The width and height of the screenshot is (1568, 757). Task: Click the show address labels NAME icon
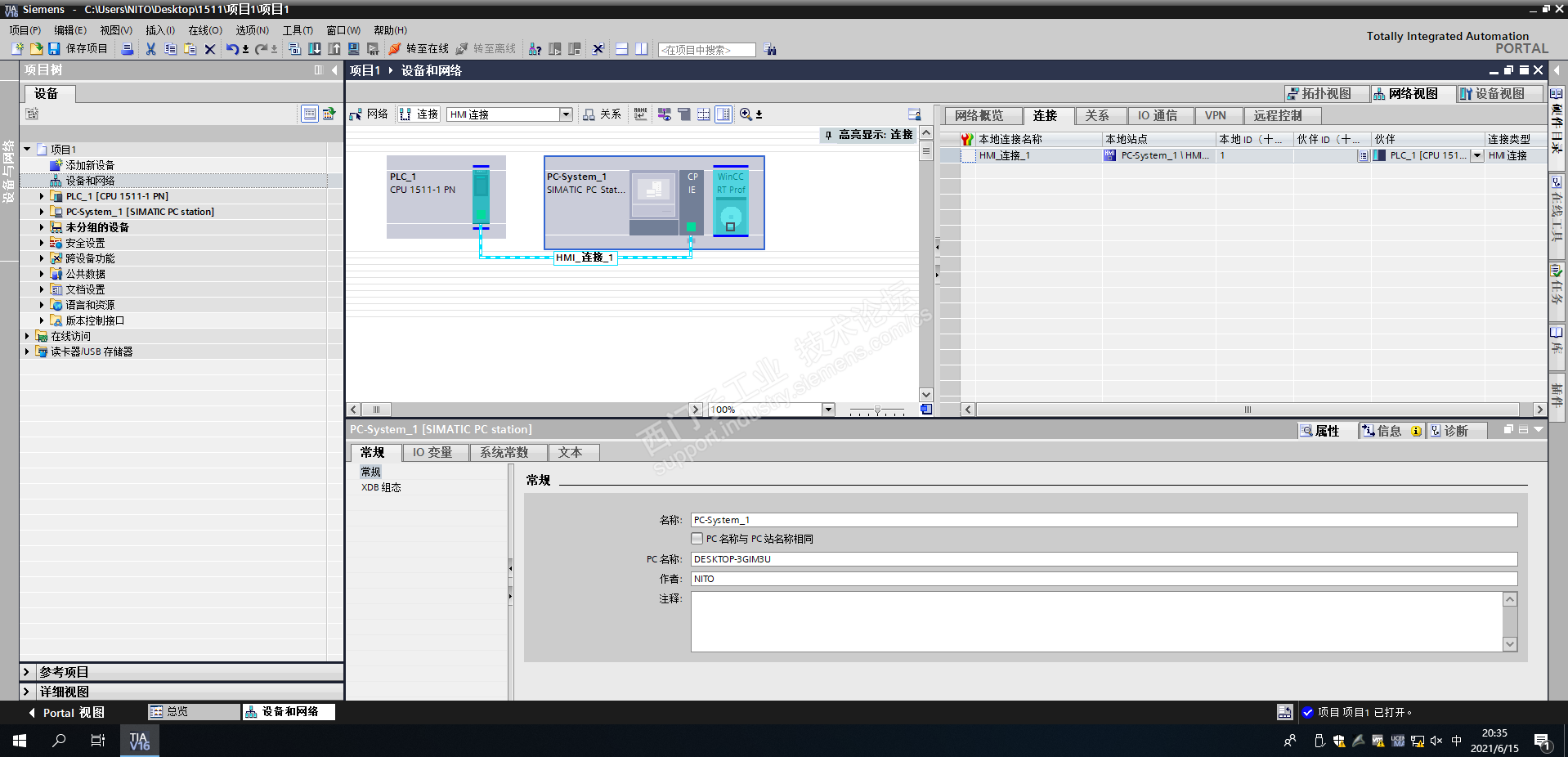(640, 114)
